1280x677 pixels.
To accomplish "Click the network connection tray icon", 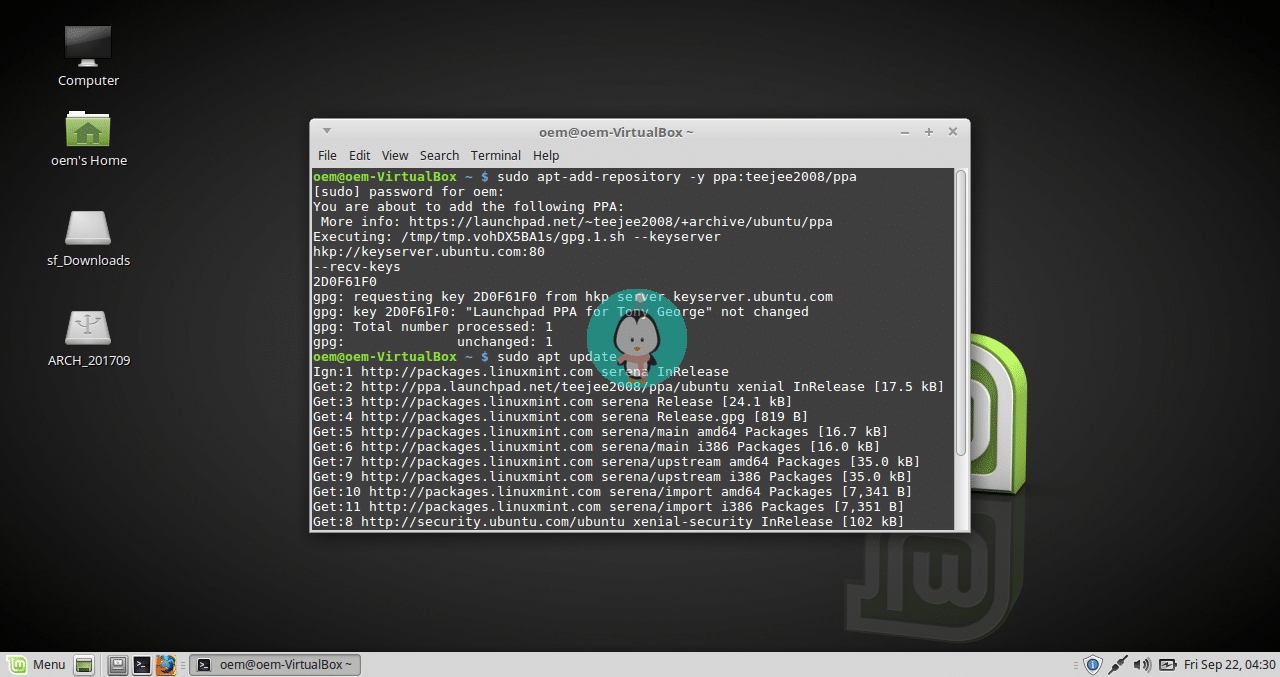I will [x=1117, y=664].
